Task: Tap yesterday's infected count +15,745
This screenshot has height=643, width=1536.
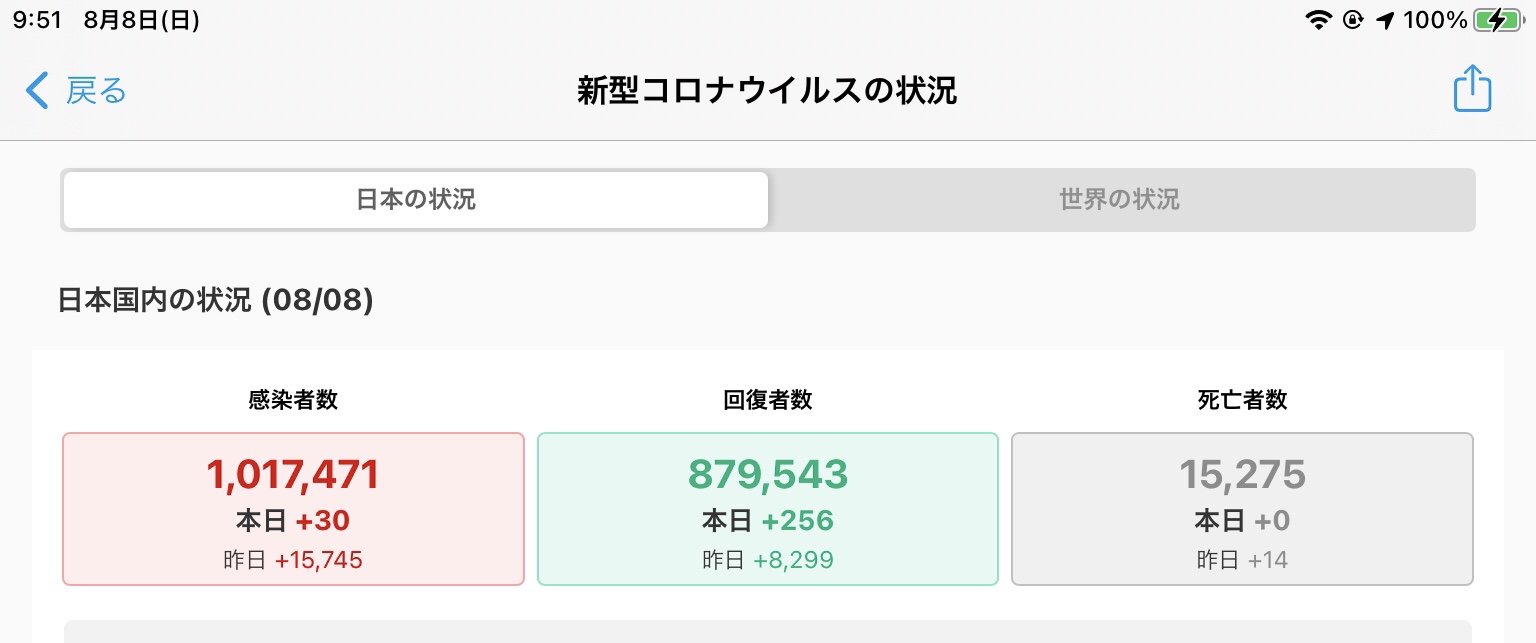Action: tap(318, 560)
